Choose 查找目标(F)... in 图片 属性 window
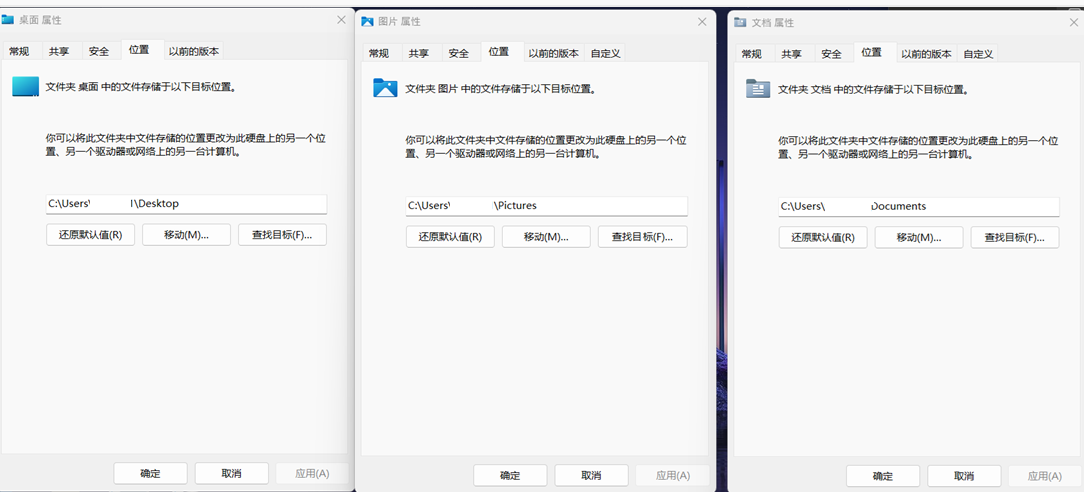 [642, 237]
